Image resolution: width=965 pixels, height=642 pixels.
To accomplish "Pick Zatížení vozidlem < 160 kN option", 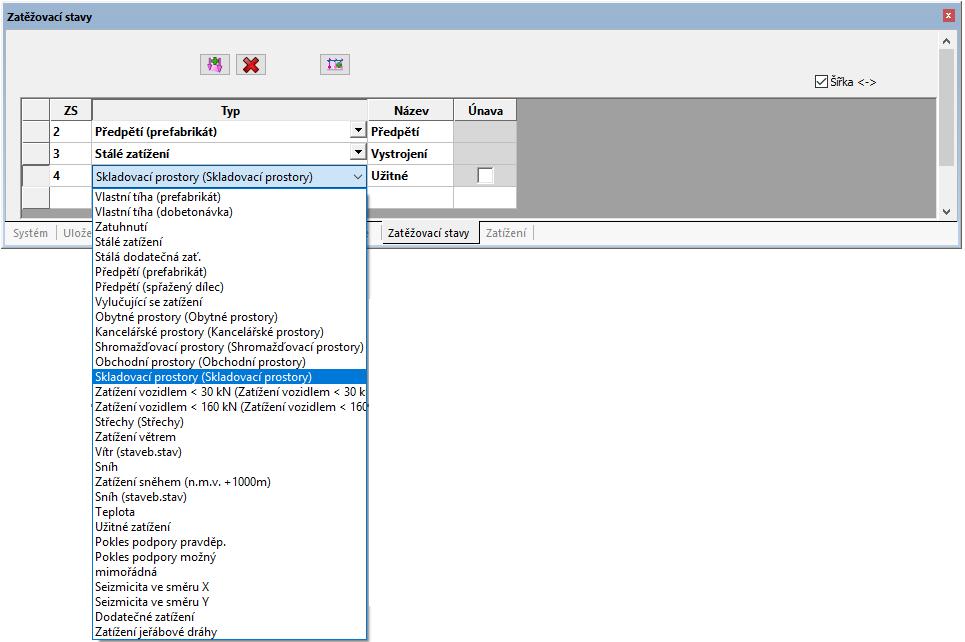I will coord(230,407).
